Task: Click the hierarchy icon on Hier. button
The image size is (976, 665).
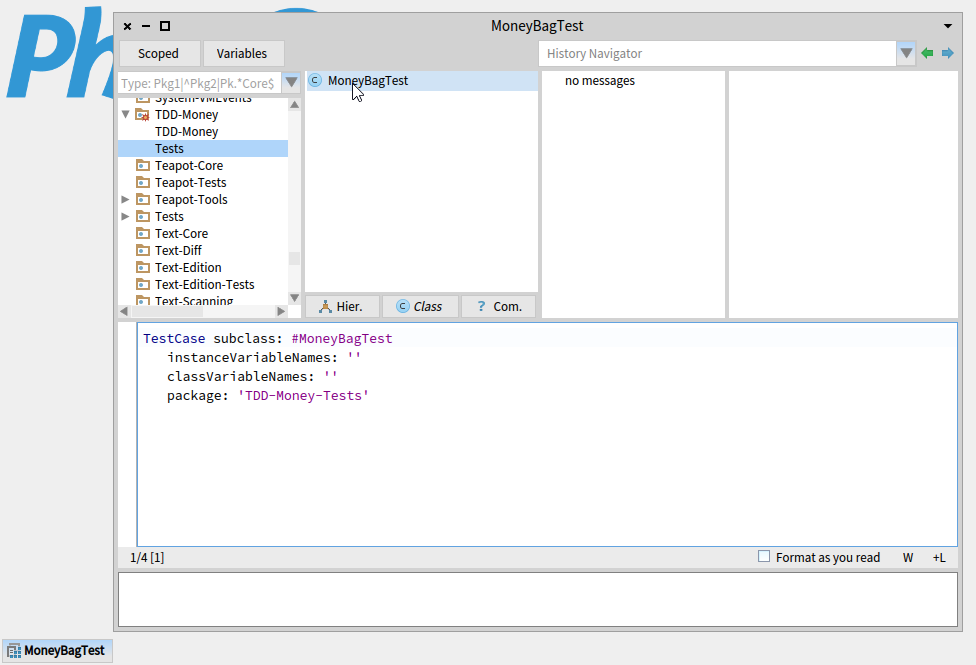Action: (325, 306)
